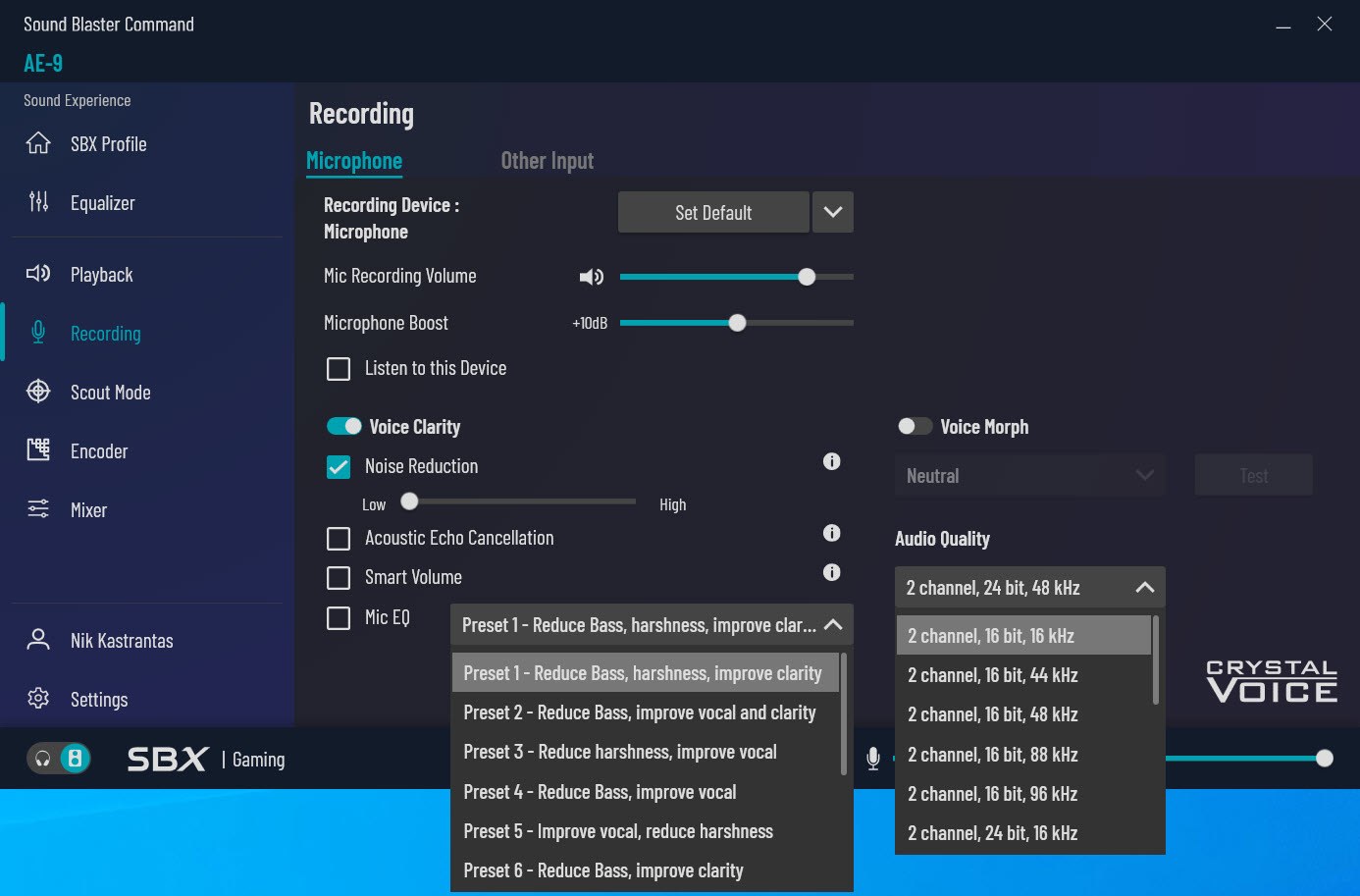Click the SBX Profile home icon

coord(38,143)
